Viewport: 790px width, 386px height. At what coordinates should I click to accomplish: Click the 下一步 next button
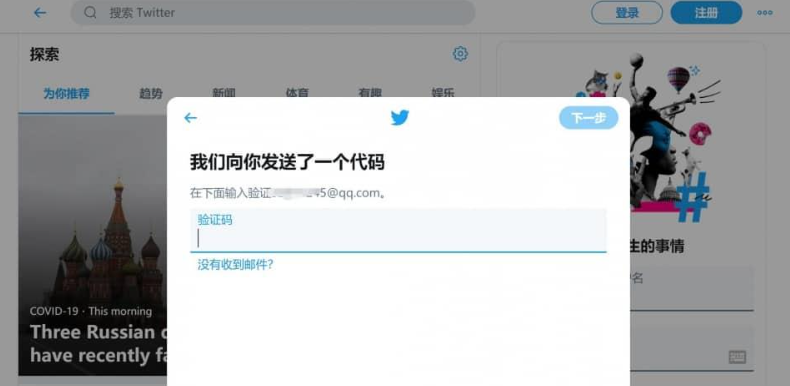[x=588, y=118]
